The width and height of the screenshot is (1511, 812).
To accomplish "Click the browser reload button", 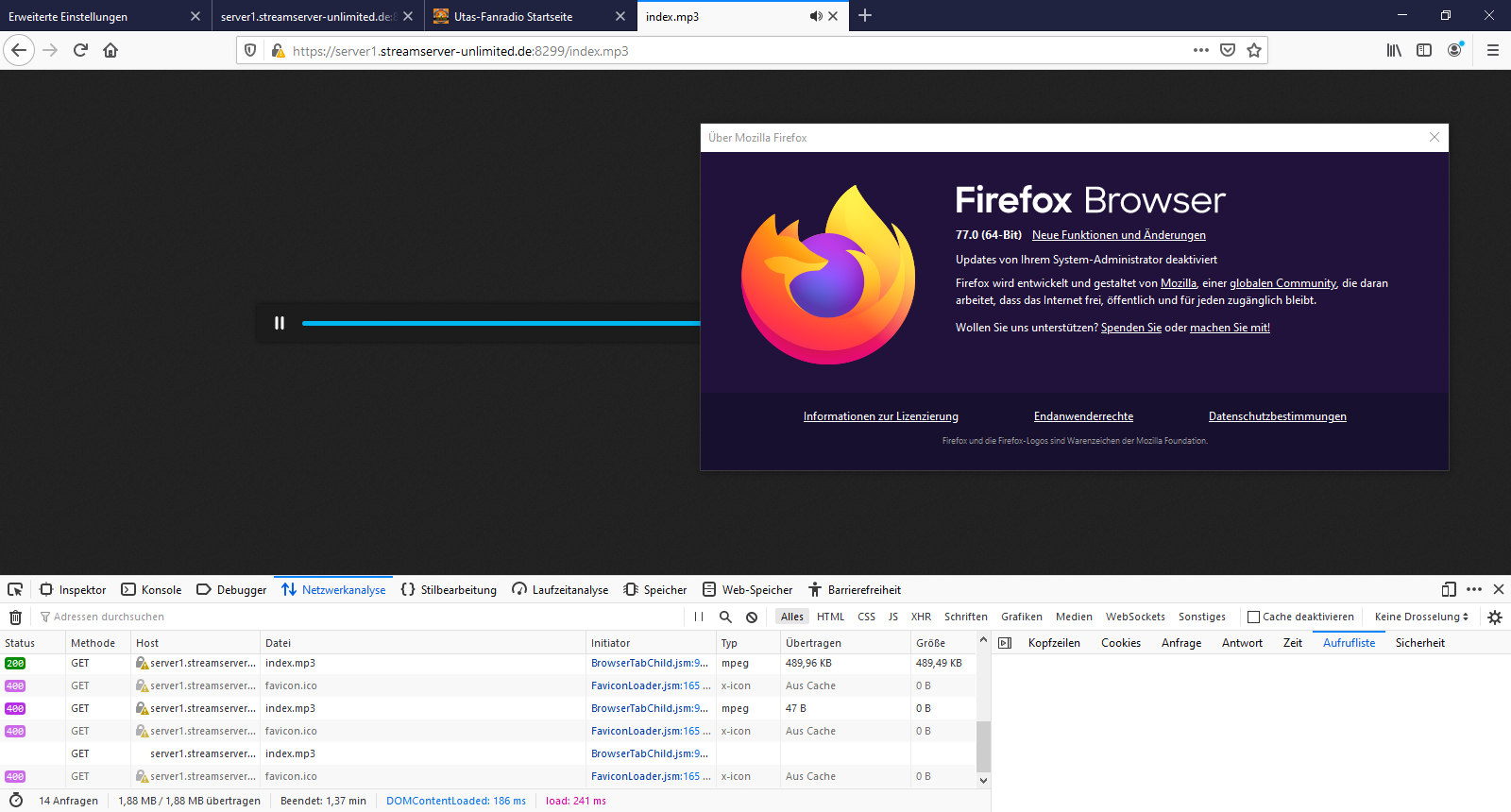I will pyautogui.click(x=80, y=50).
